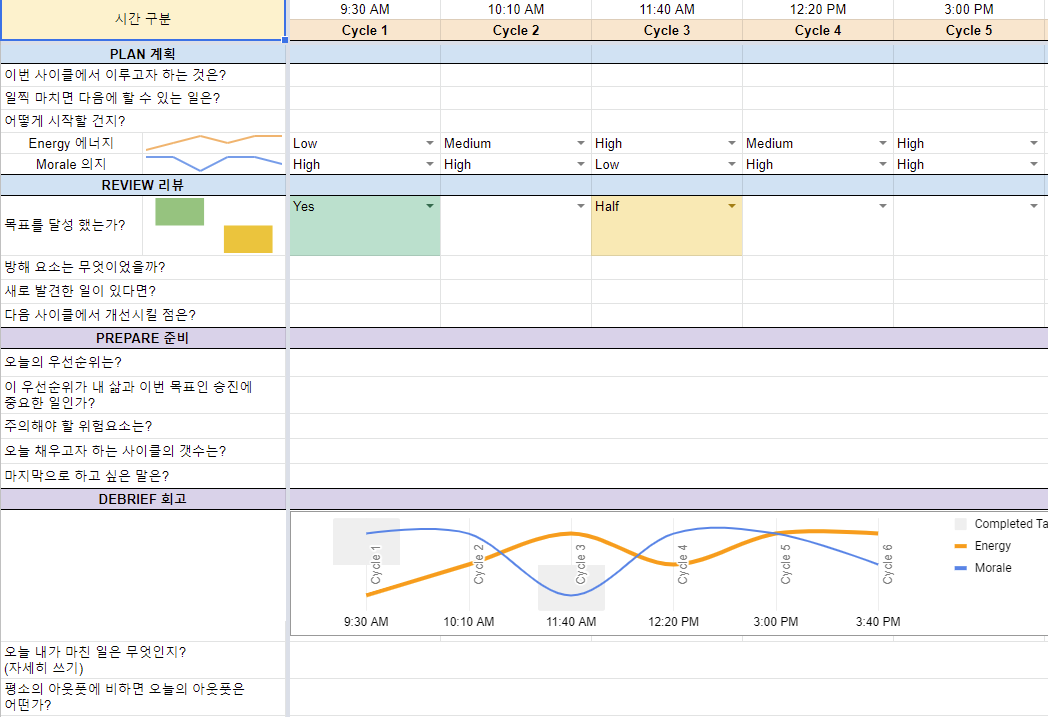Open Cycle 1 goal achieved dropdown 'Yes'
Viewport: 1048px width, 717px height.
(430, 206)
